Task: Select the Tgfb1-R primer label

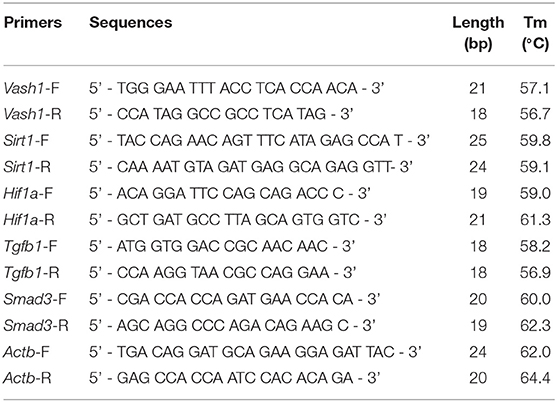Action: point(31,272)
